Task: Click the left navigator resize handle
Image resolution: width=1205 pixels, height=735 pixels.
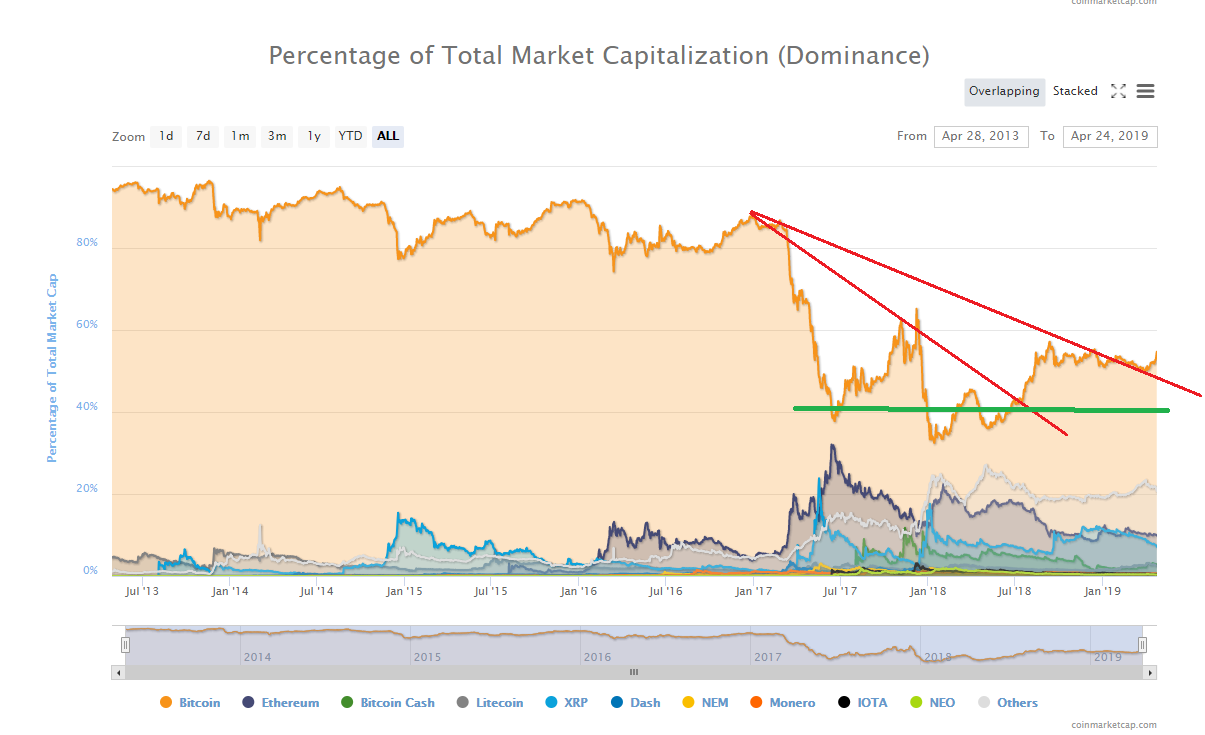Action: click(124, 645)
